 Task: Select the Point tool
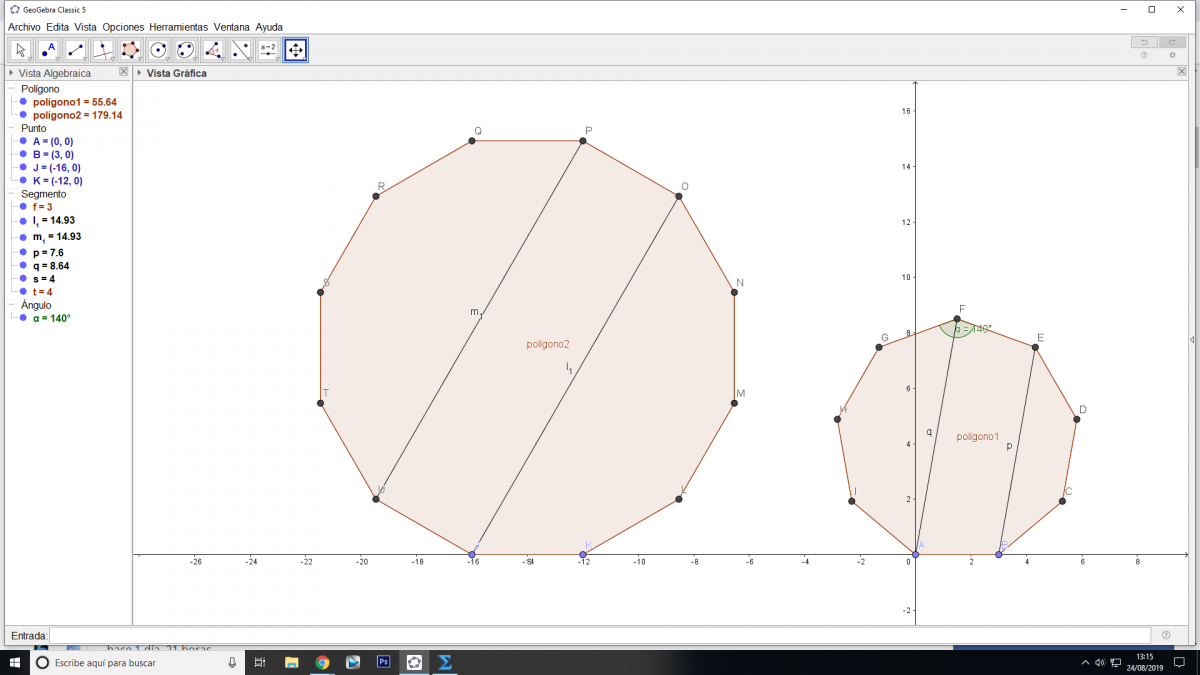point(48,49)
